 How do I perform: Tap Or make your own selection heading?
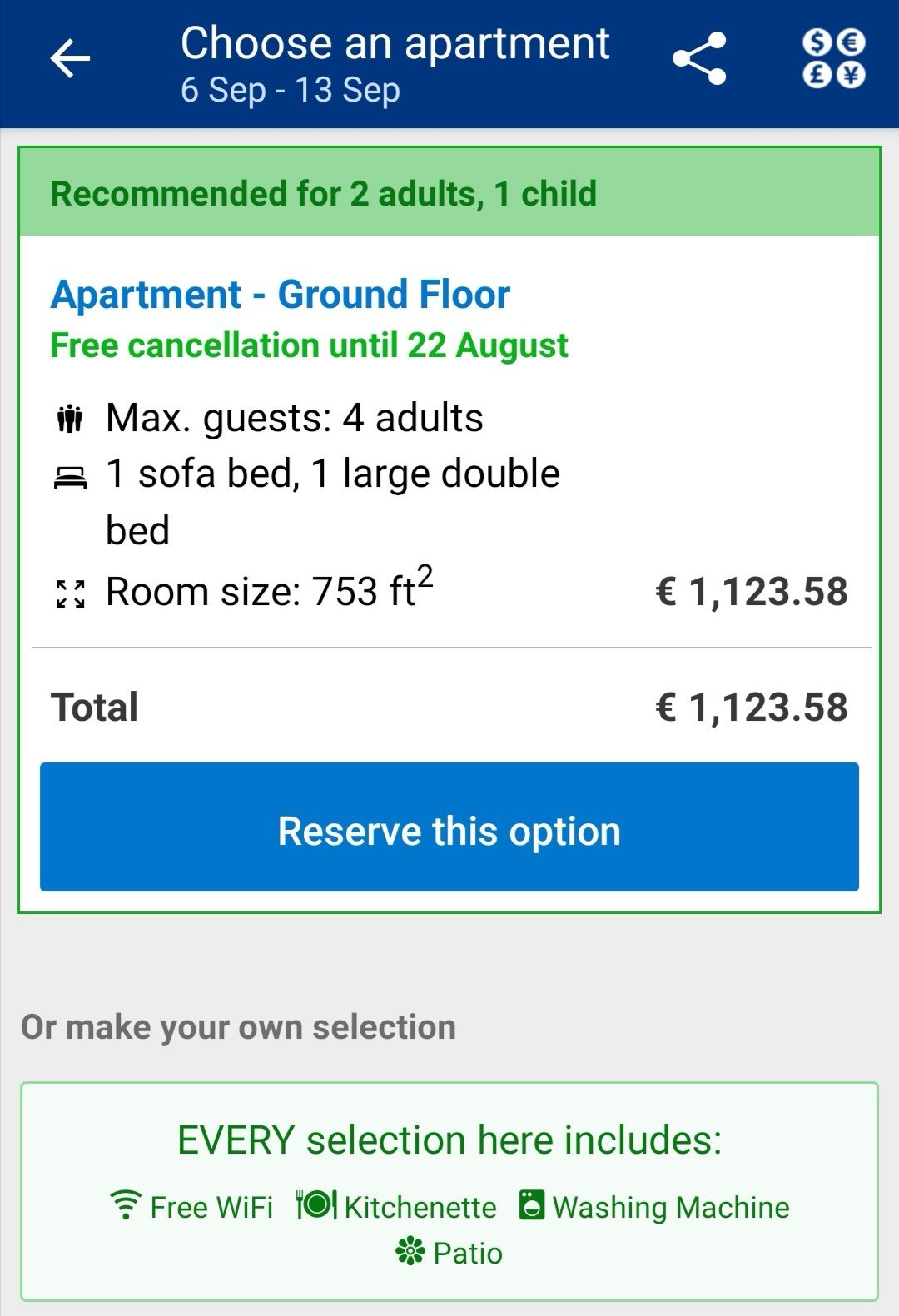pyautogui.click(x=238, y=1027)
